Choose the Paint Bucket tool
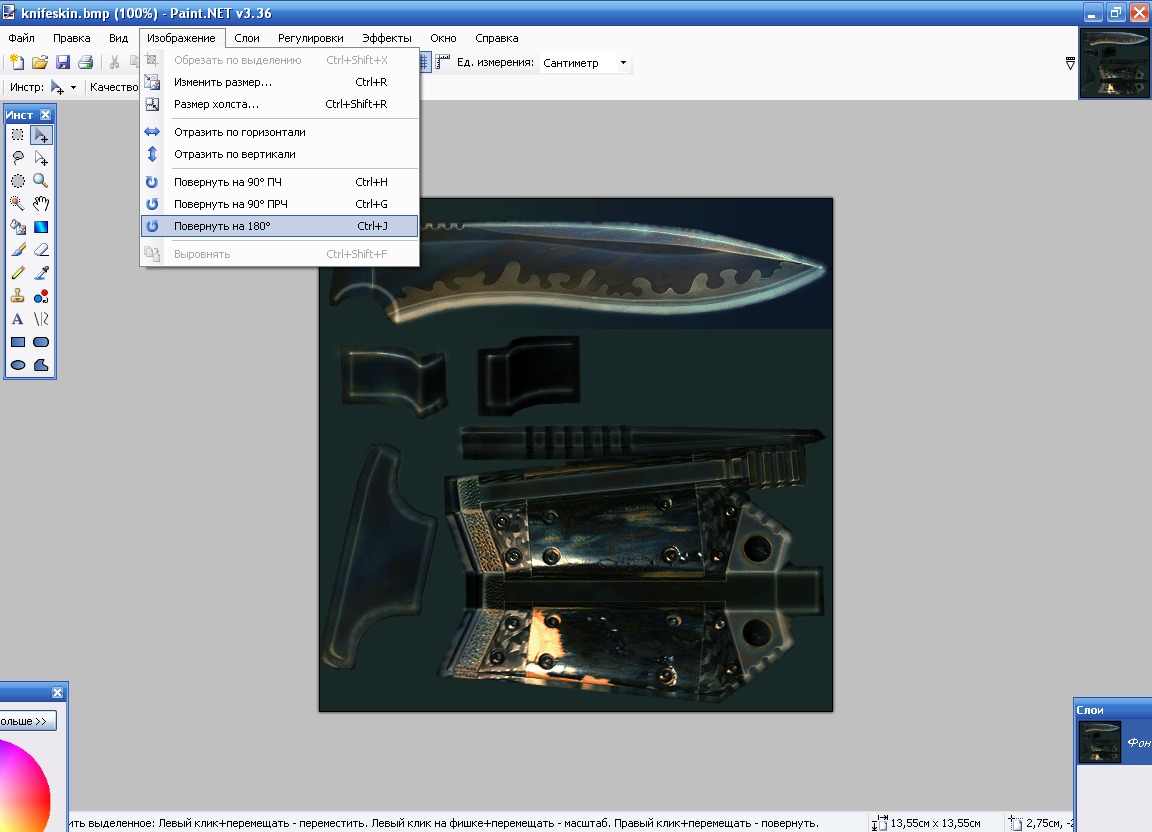This screenshot has width=1152, height=832. 17,226
